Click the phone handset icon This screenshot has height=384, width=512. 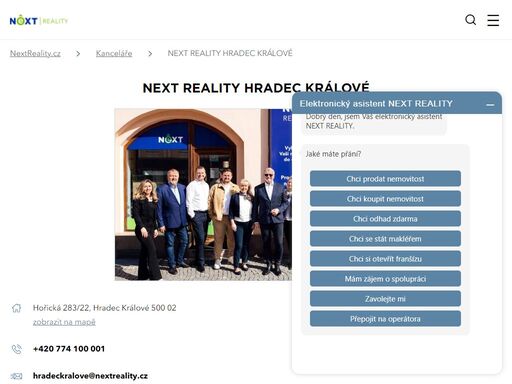(x=17, y=349)
